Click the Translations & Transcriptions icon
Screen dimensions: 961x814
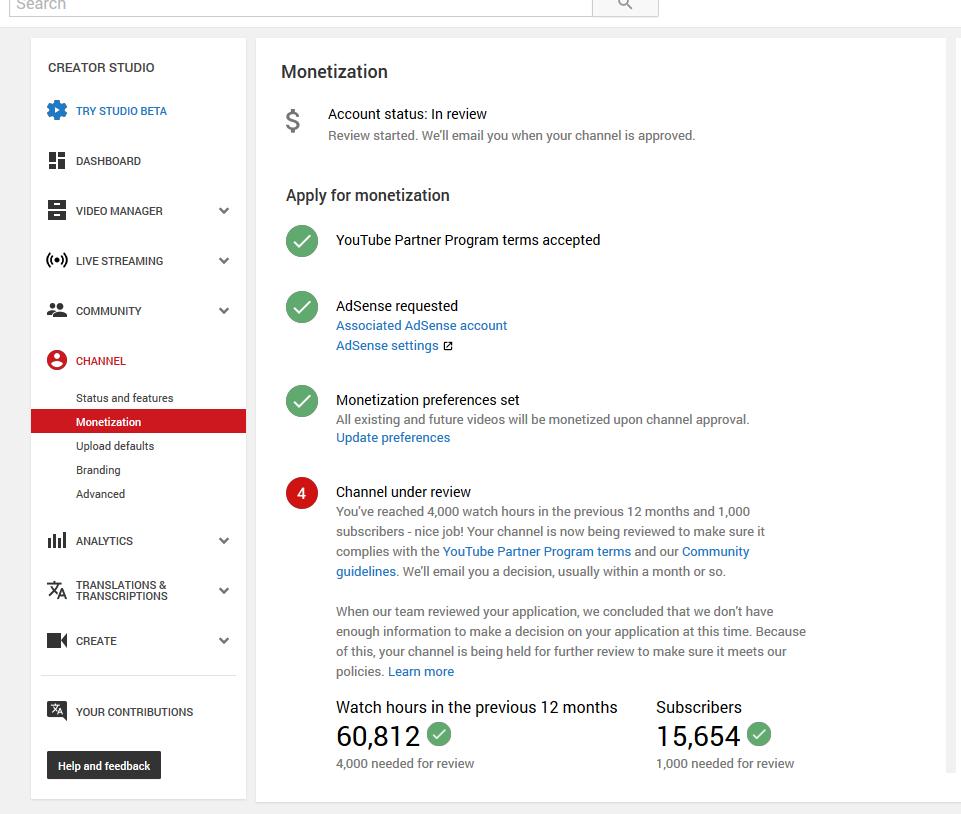click(57, 590)
